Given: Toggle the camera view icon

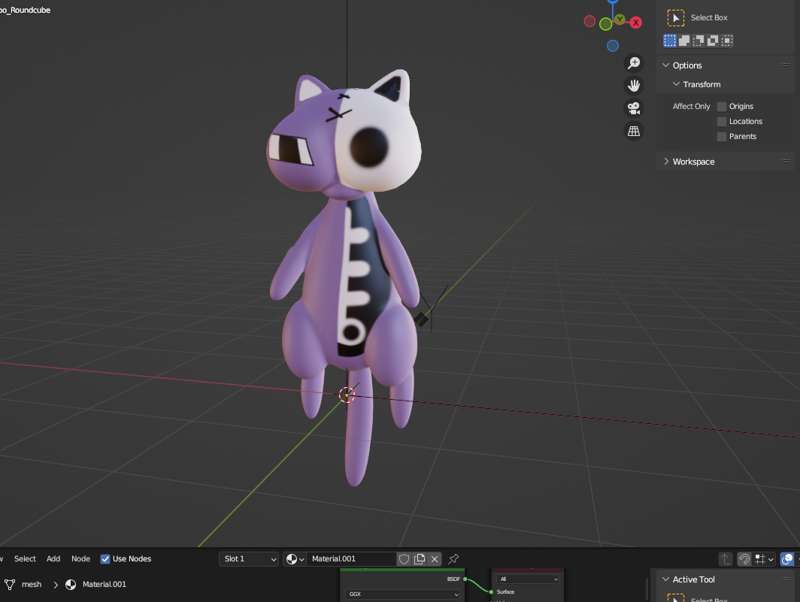Looking at the screenshot, I should pyautogui.click(x=634, y=108).
